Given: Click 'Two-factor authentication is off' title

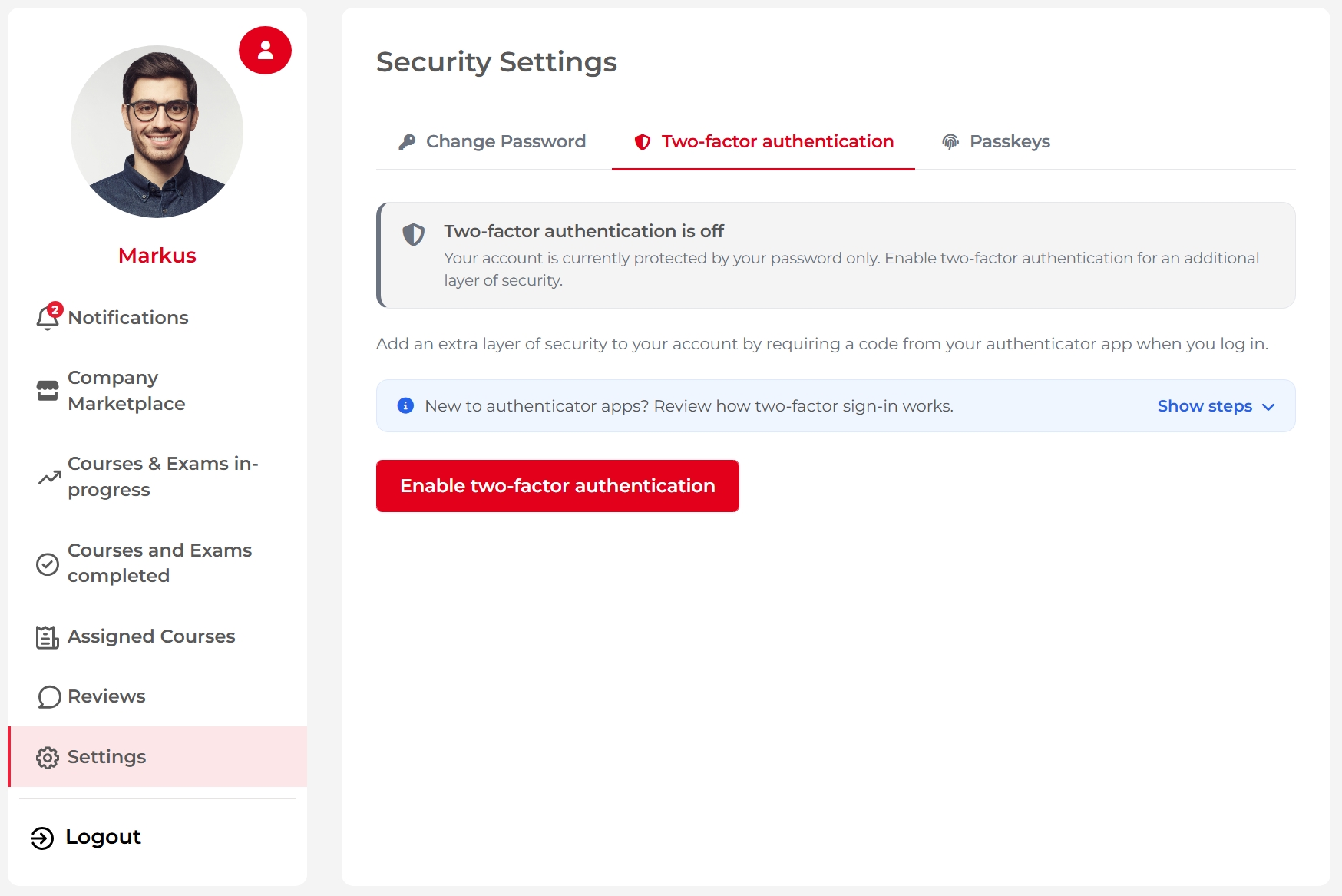Looking at the screenshot, I should (583, 231).
